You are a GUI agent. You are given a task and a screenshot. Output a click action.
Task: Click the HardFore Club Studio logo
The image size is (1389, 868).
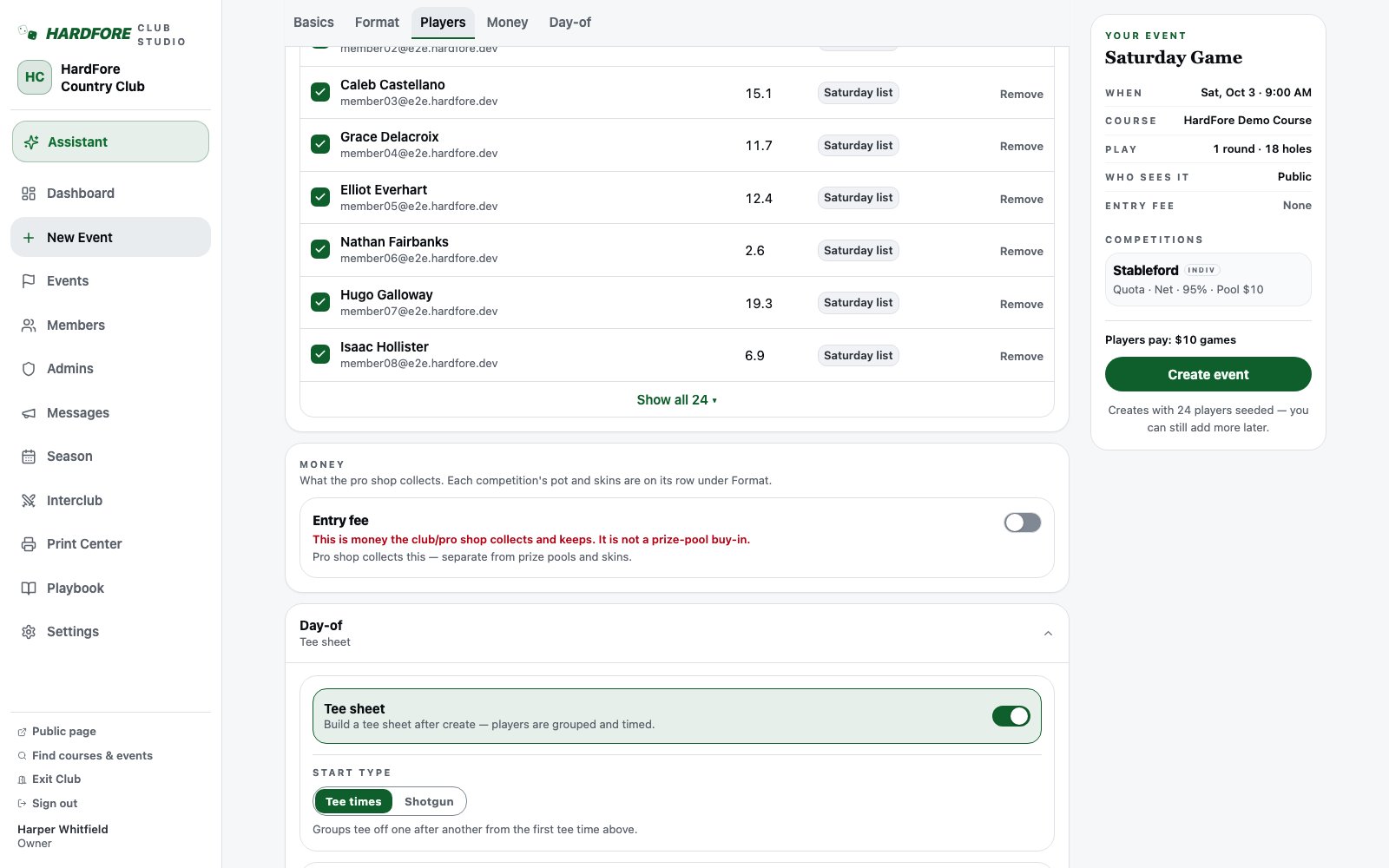tap(102, 34)
